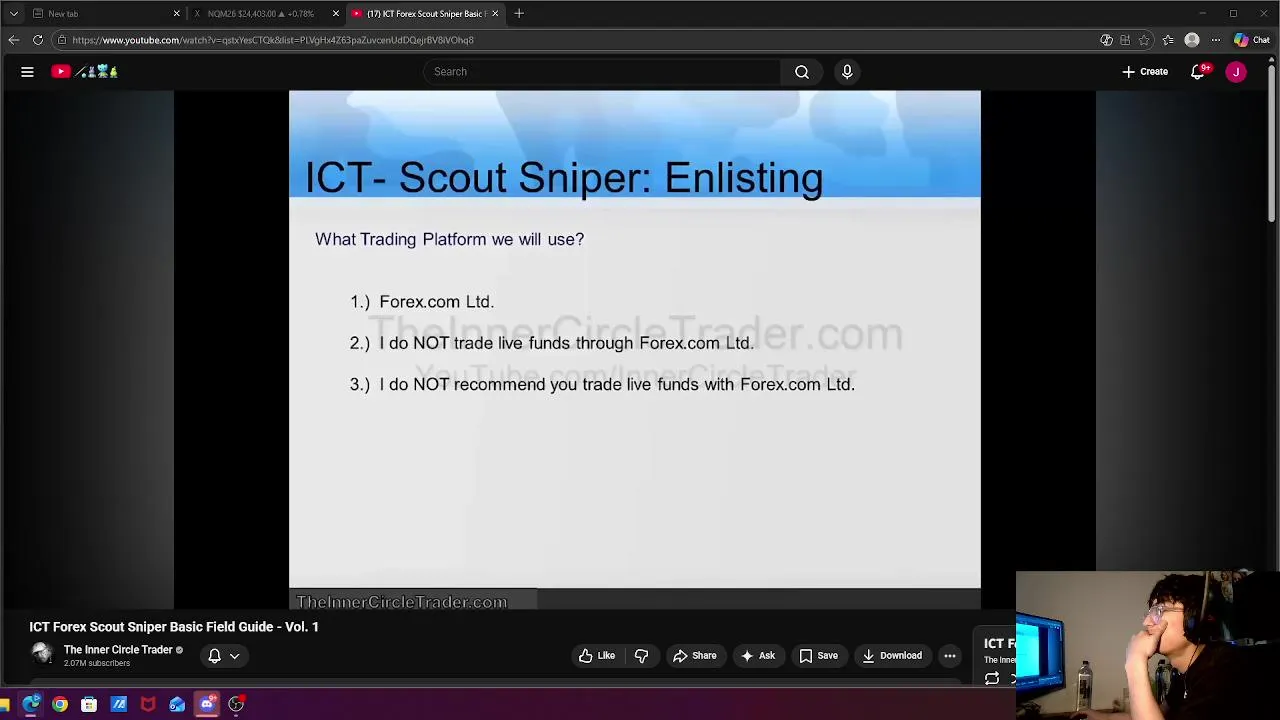Select the ICT Forex Scout Sniper tab

pyautogui.click(x=425, y=14)
